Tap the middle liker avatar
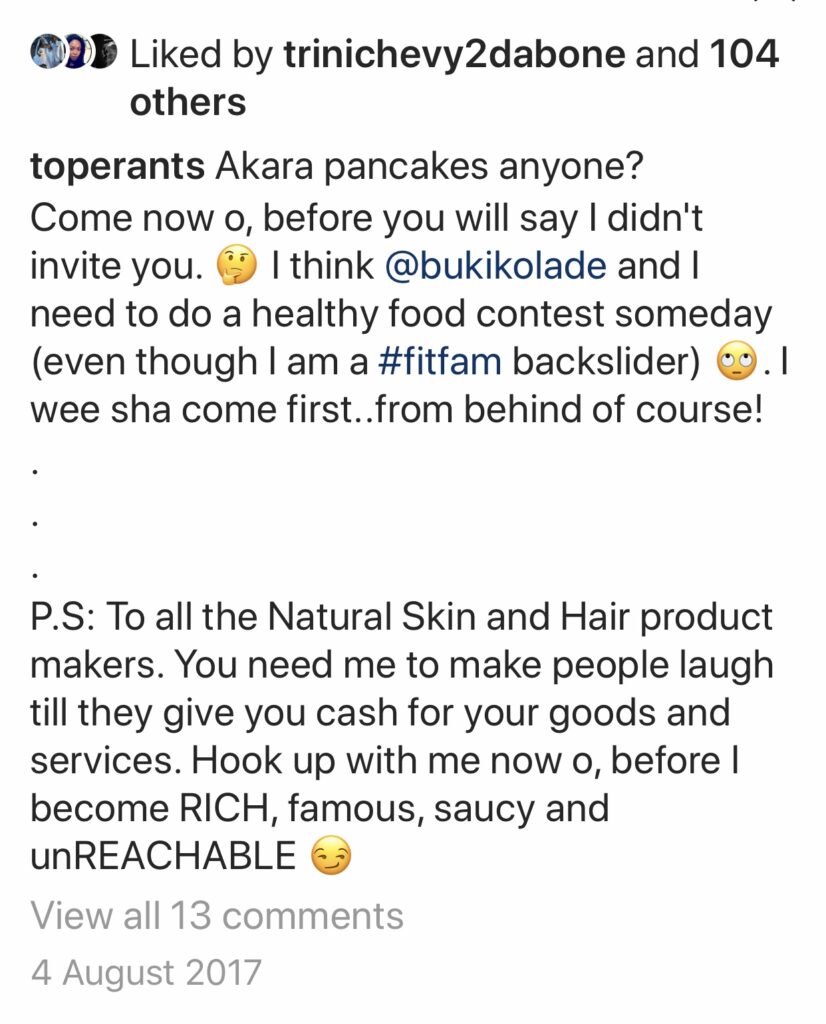Viewport: 826px width, 1024px height. pyautogui.click(x=77, y=52)
